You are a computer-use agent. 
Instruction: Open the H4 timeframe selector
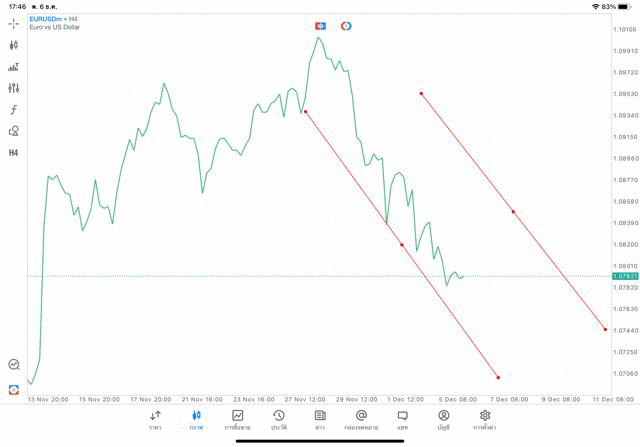[x=14, y=153]
